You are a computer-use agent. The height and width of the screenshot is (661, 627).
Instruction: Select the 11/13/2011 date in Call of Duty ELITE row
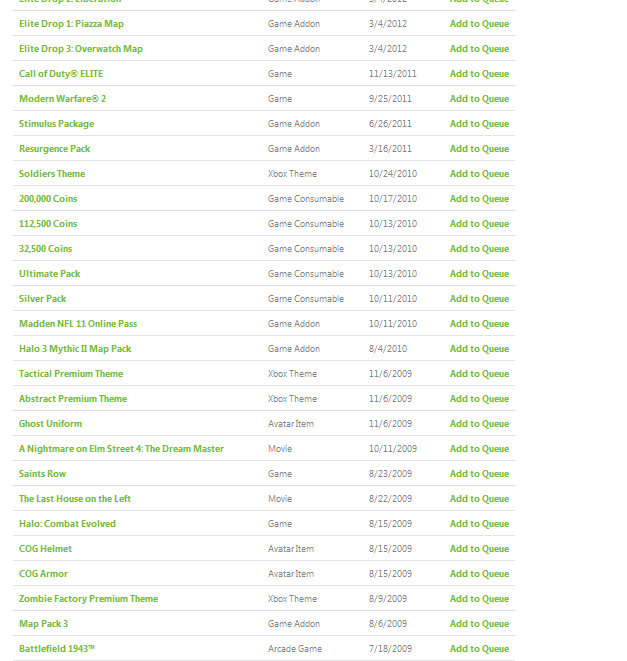[393, 74]
